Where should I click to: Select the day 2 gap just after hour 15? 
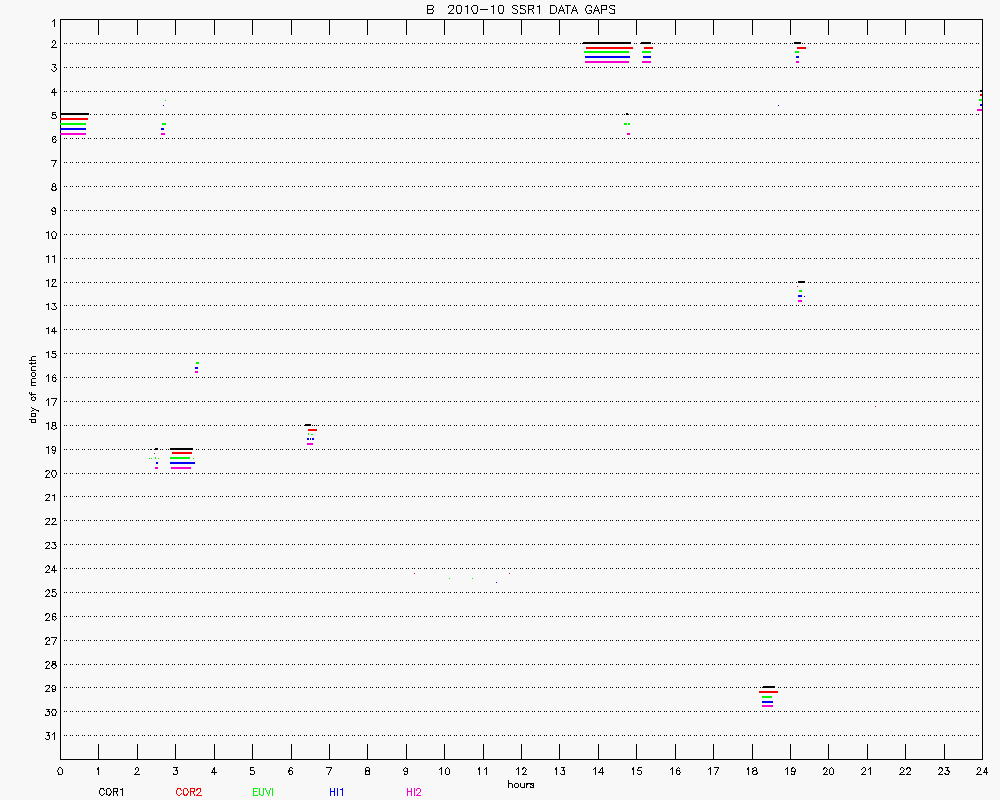(x=647, y=53)
